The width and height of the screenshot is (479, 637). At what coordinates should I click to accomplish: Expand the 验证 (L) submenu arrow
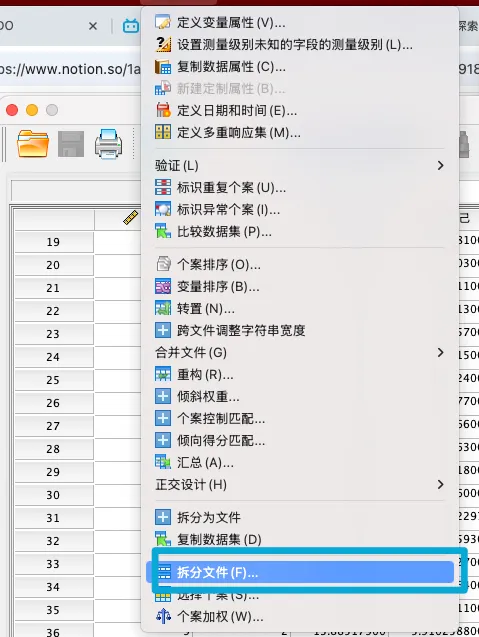(x=440, y=165)
